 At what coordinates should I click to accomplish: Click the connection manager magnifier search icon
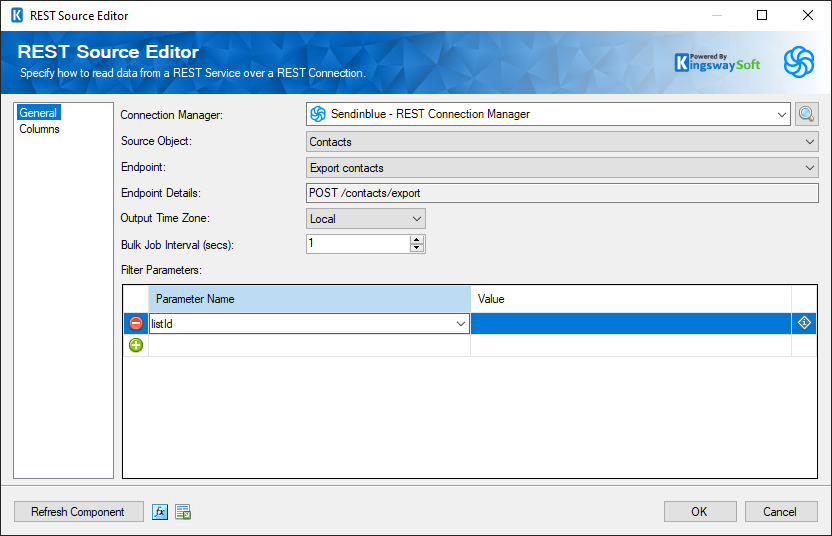[806, 114]
